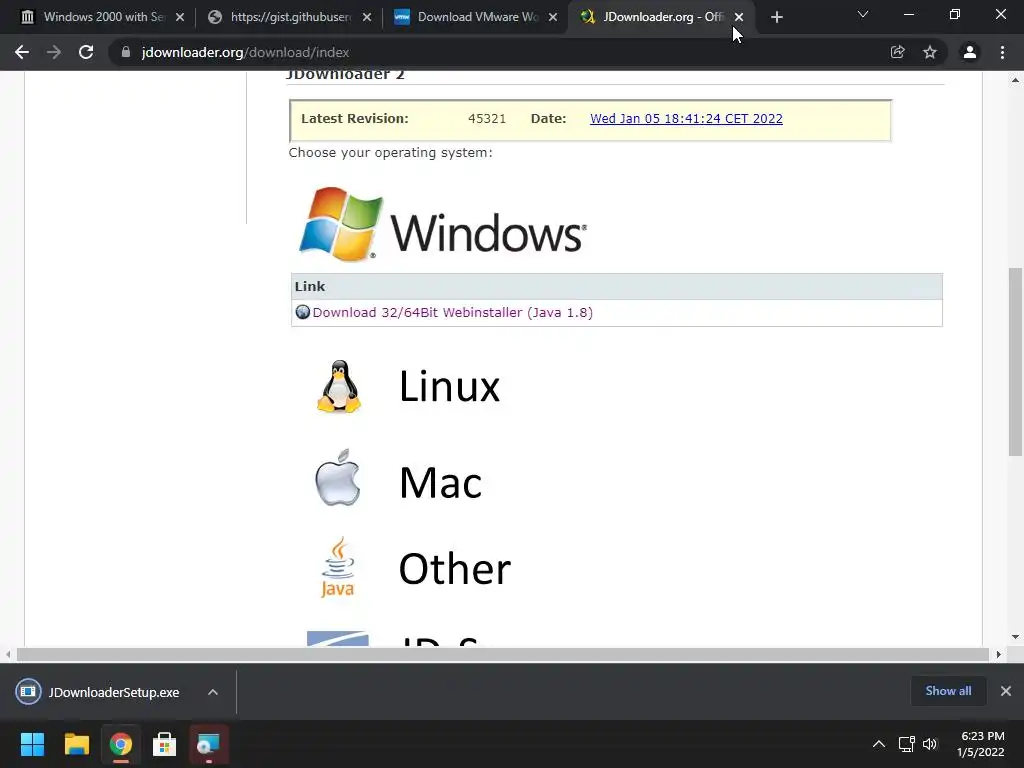Close the JDownloader.org tab
Viewport: 1024px width, 768px height.
pyautogui.click(x=739, y=17)
